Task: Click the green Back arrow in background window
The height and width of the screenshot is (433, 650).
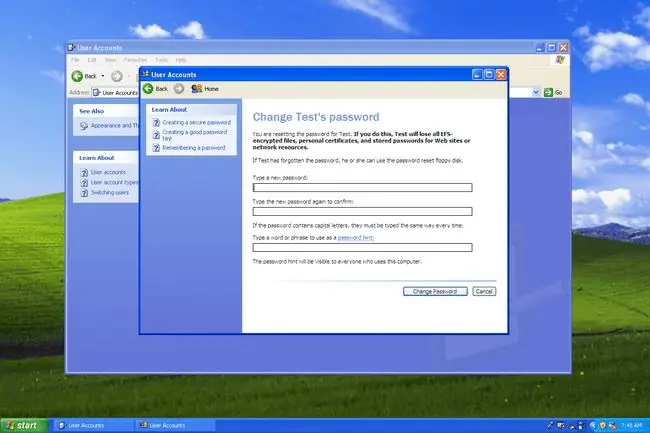Action: (77, 76)
